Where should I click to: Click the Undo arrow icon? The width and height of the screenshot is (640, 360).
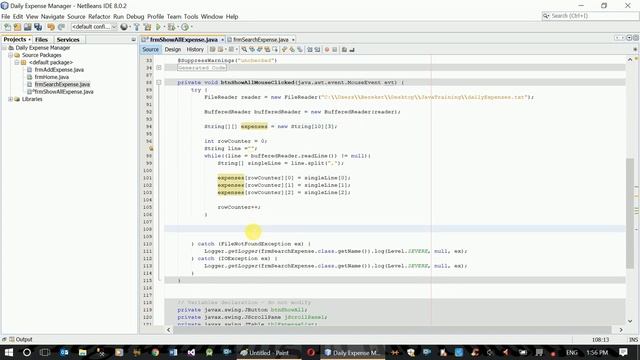51,27
